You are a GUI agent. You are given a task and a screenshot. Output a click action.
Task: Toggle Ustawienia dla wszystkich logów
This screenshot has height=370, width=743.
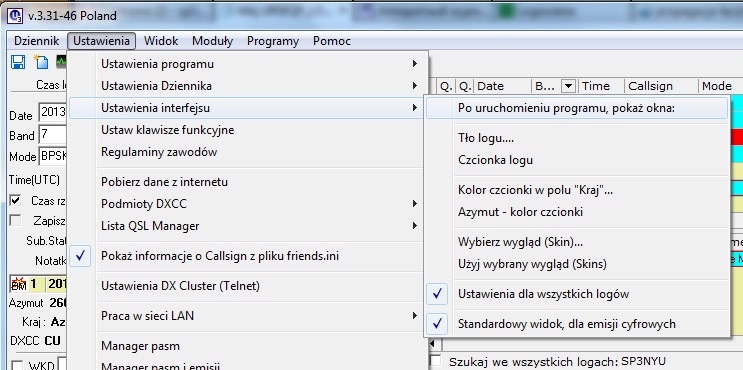pyautogui.click(x=577, y=294)
